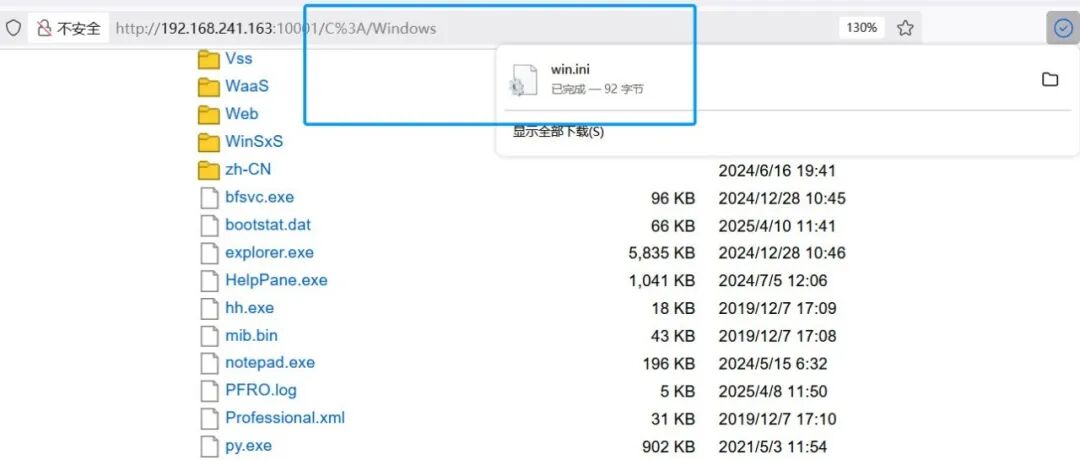
Task: Open containing folder for win.ini download
Action: click(x=1050, y=79)
